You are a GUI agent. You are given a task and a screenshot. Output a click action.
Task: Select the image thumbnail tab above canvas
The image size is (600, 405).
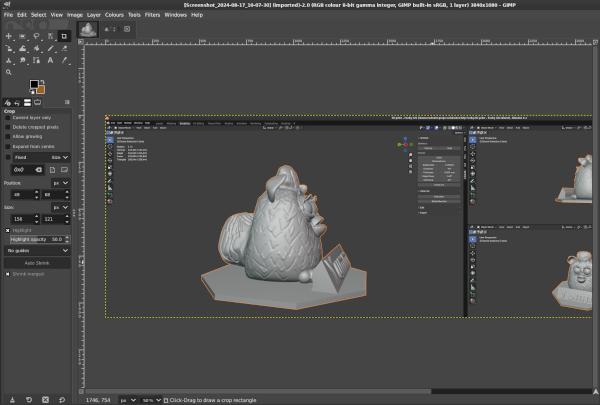tap(88, 29)
